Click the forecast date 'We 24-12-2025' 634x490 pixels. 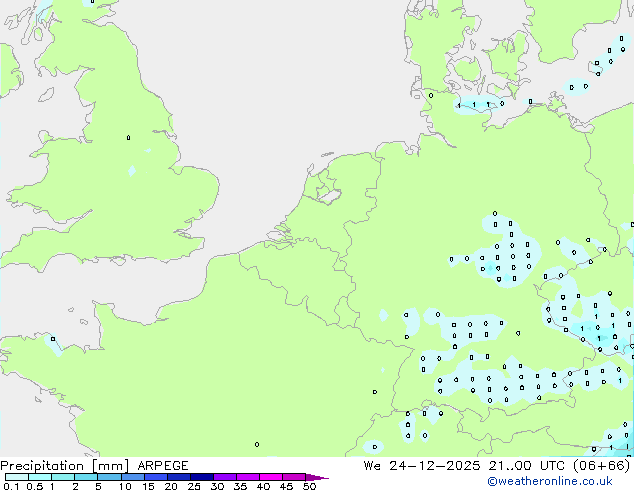click(422, 466)
